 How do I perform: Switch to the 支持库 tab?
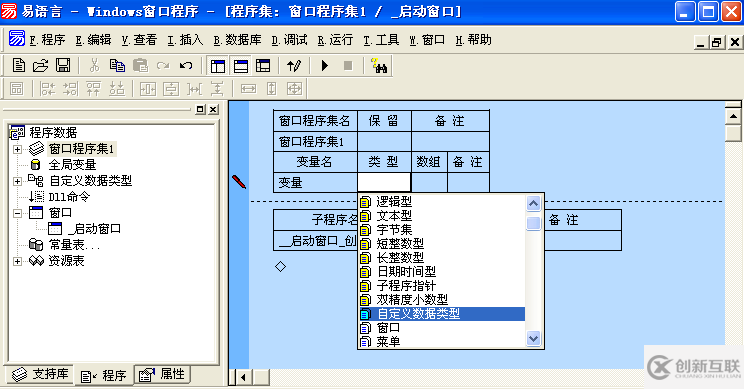click(41, 374)
